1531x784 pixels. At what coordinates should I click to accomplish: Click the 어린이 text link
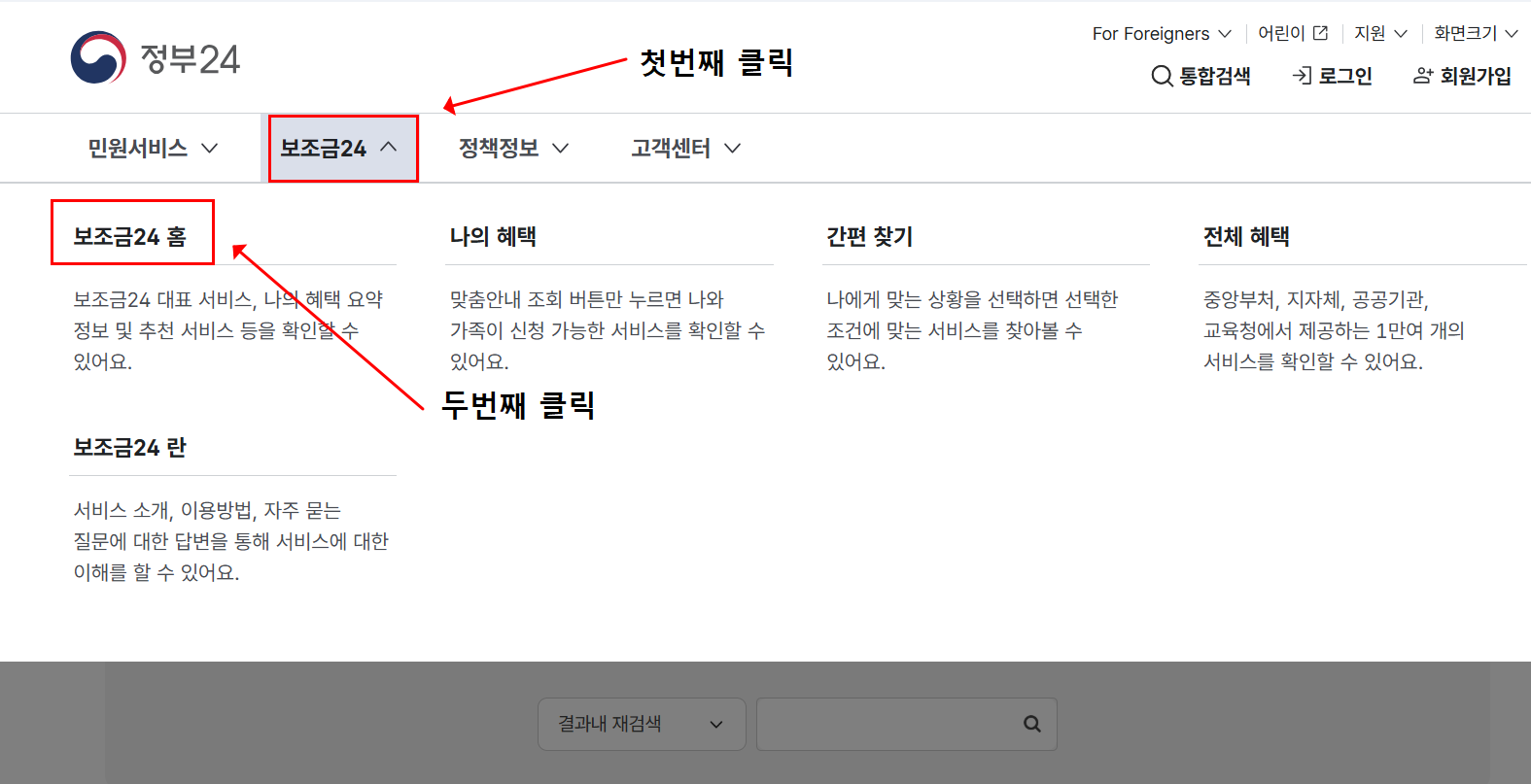[x=1281, y=33]
